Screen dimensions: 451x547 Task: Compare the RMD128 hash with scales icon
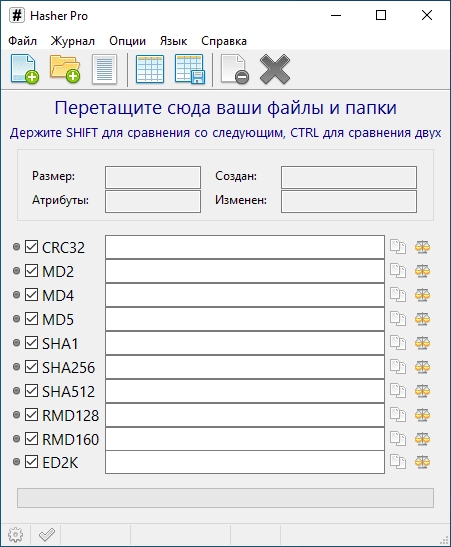point(422,415)
